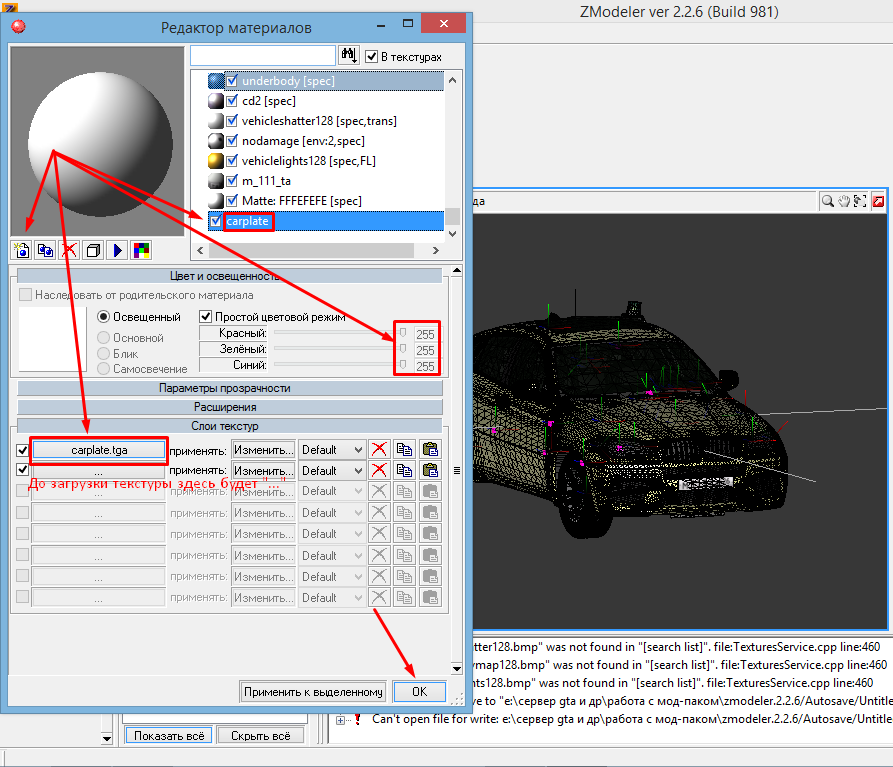Paste into the carplate.tga texture layer row
Image resolution: width=893 pixels, height=767 pixels.
tap(431, 450)
